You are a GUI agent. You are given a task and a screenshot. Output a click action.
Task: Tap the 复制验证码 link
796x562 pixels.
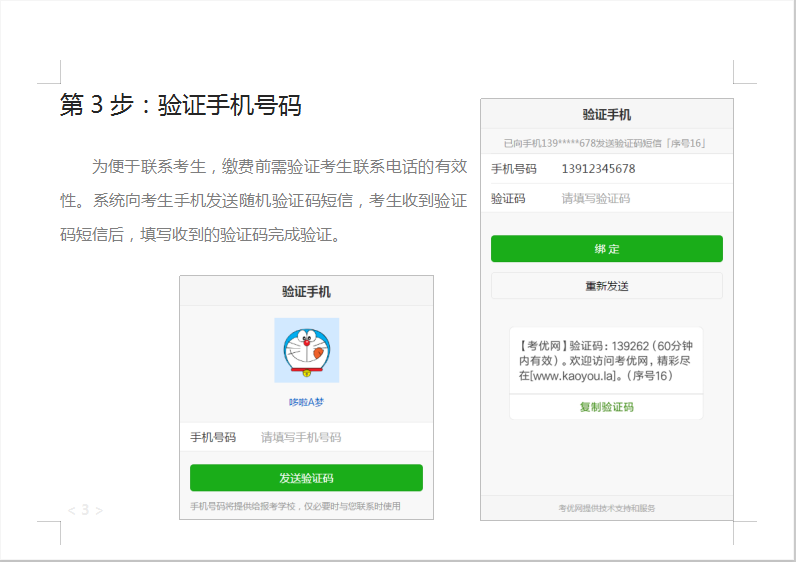pos(606,407)
